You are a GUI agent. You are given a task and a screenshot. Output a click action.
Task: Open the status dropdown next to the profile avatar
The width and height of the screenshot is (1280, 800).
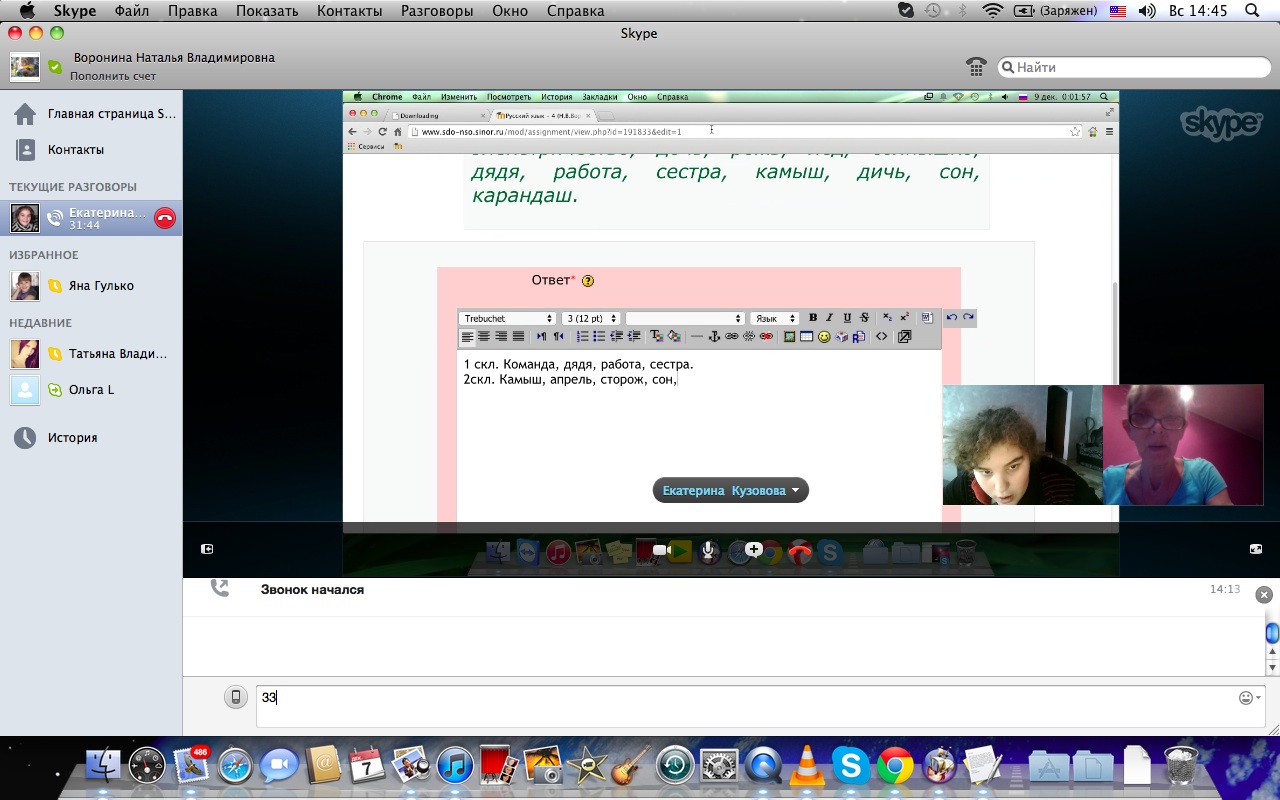55,67
